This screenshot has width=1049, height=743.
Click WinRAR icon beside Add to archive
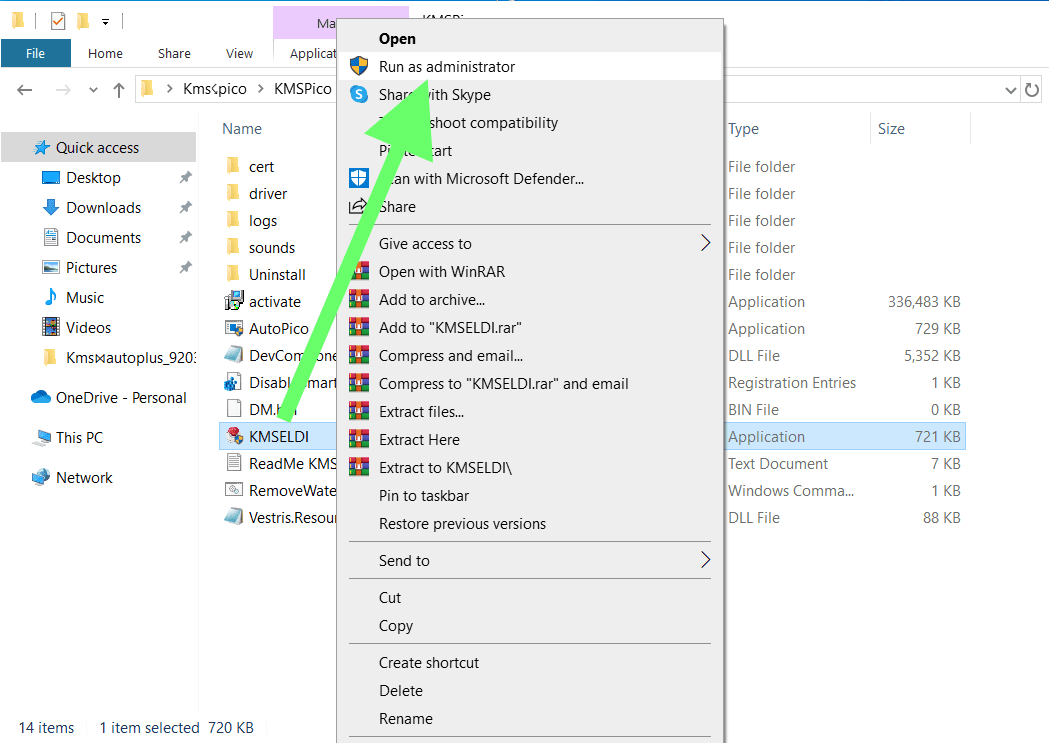click(x=359, y=300)
